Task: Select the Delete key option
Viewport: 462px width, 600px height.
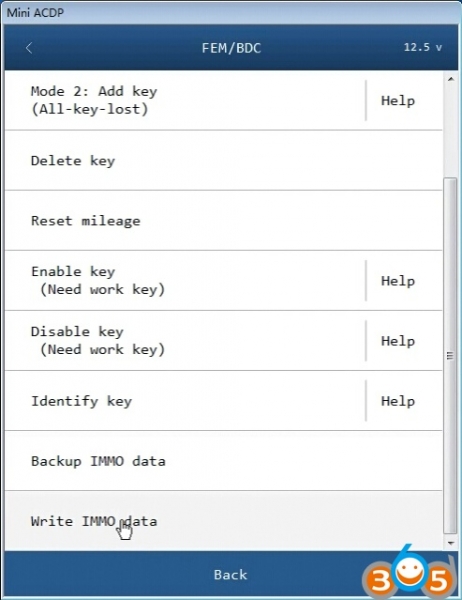Action: coord(224,161)
